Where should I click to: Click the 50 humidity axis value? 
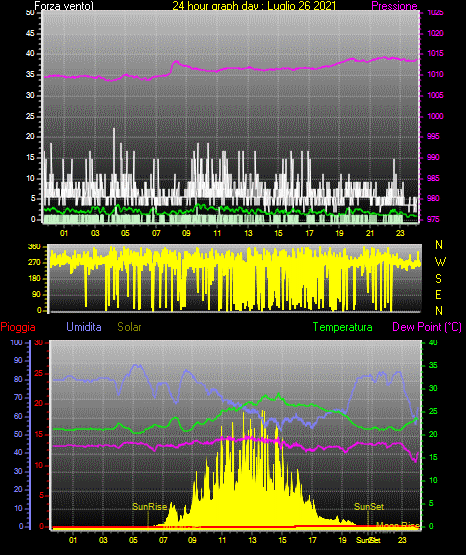(18, 435)
